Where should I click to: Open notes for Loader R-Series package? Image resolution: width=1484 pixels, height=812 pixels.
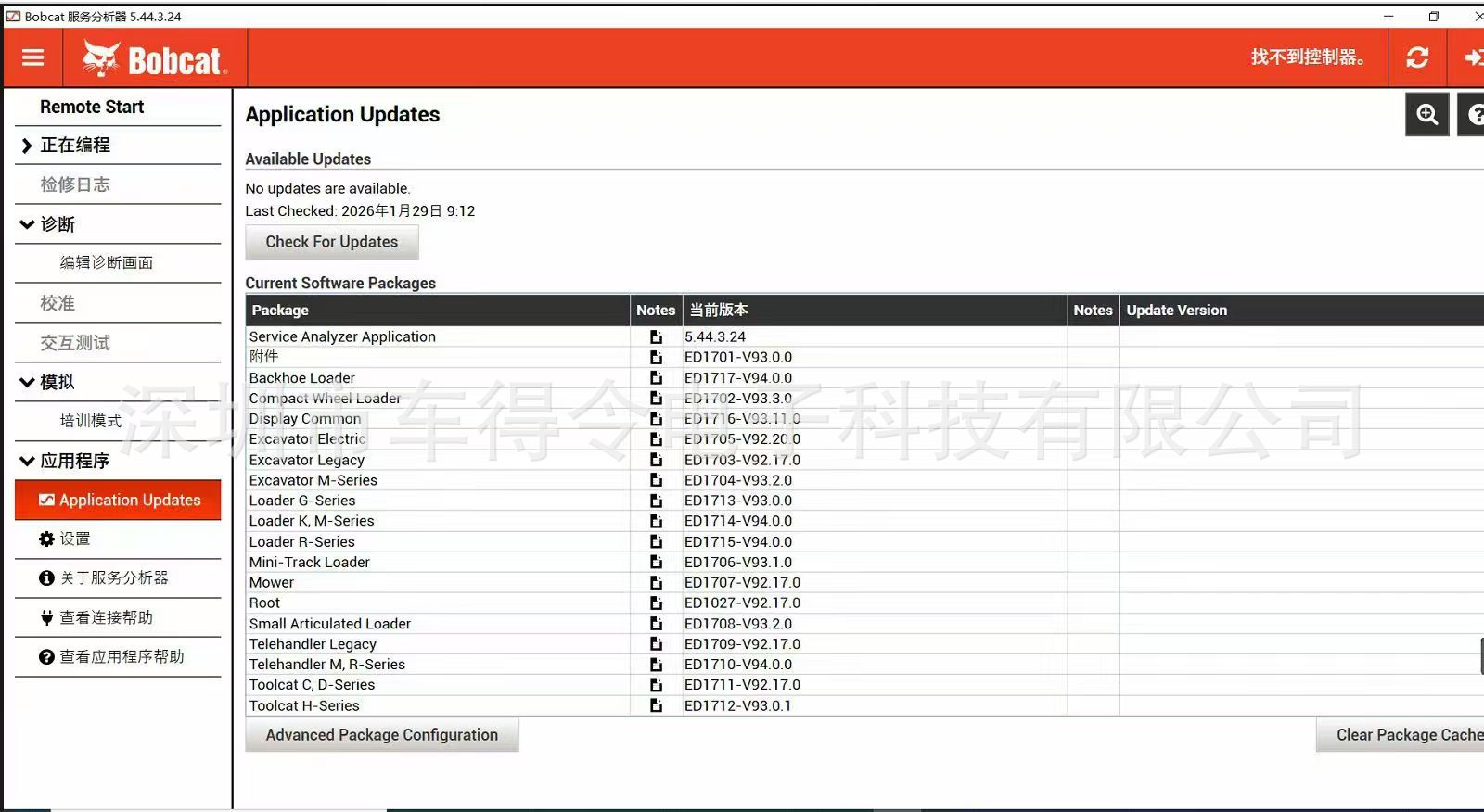656,541
